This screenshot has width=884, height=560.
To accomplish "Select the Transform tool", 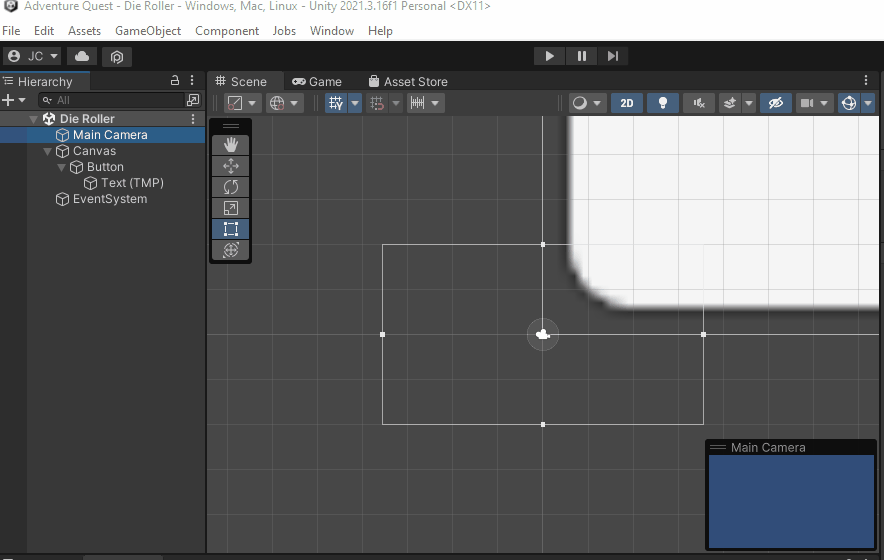I will [230, 250].
